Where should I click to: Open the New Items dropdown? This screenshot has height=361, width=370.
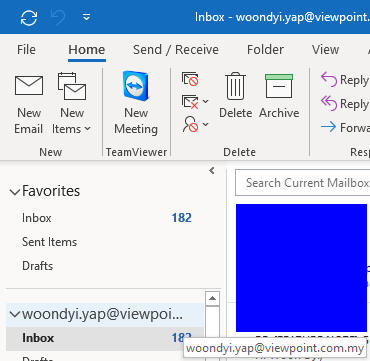pyautogui.click(x=72, y=104)
